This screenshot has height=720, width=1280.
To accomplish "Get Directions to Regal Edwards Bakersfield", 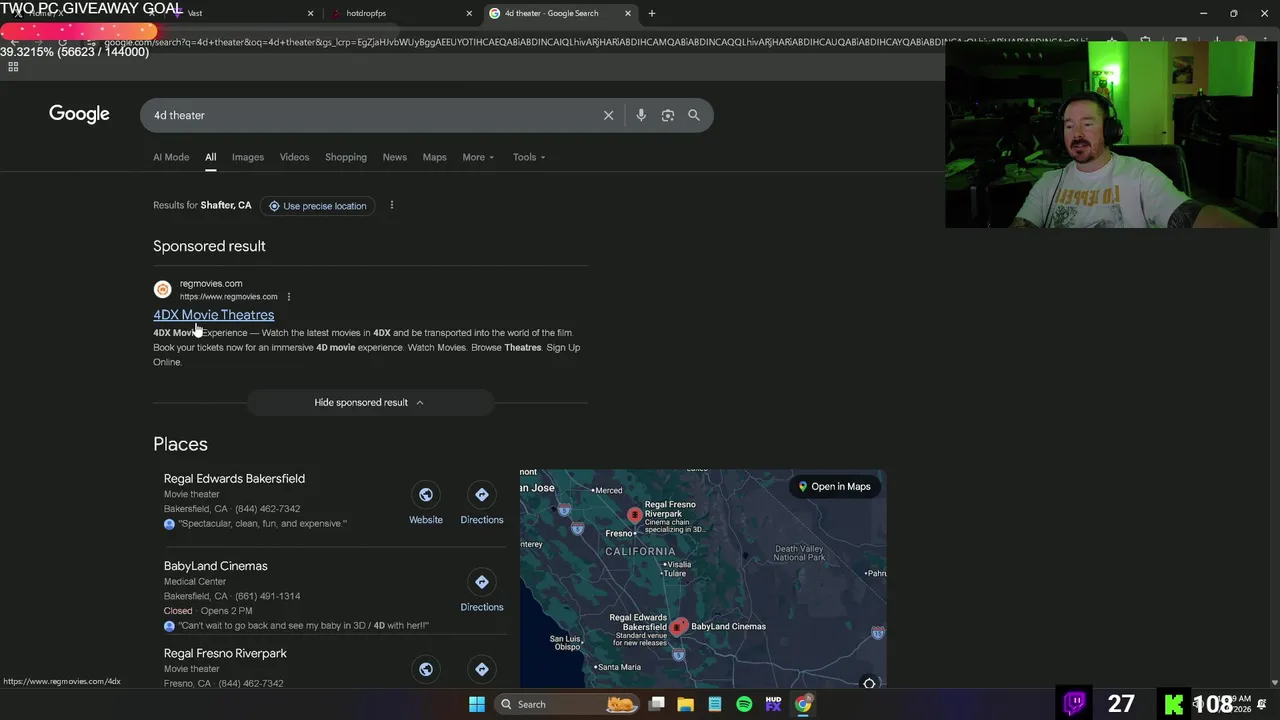I will coord(482,495).
